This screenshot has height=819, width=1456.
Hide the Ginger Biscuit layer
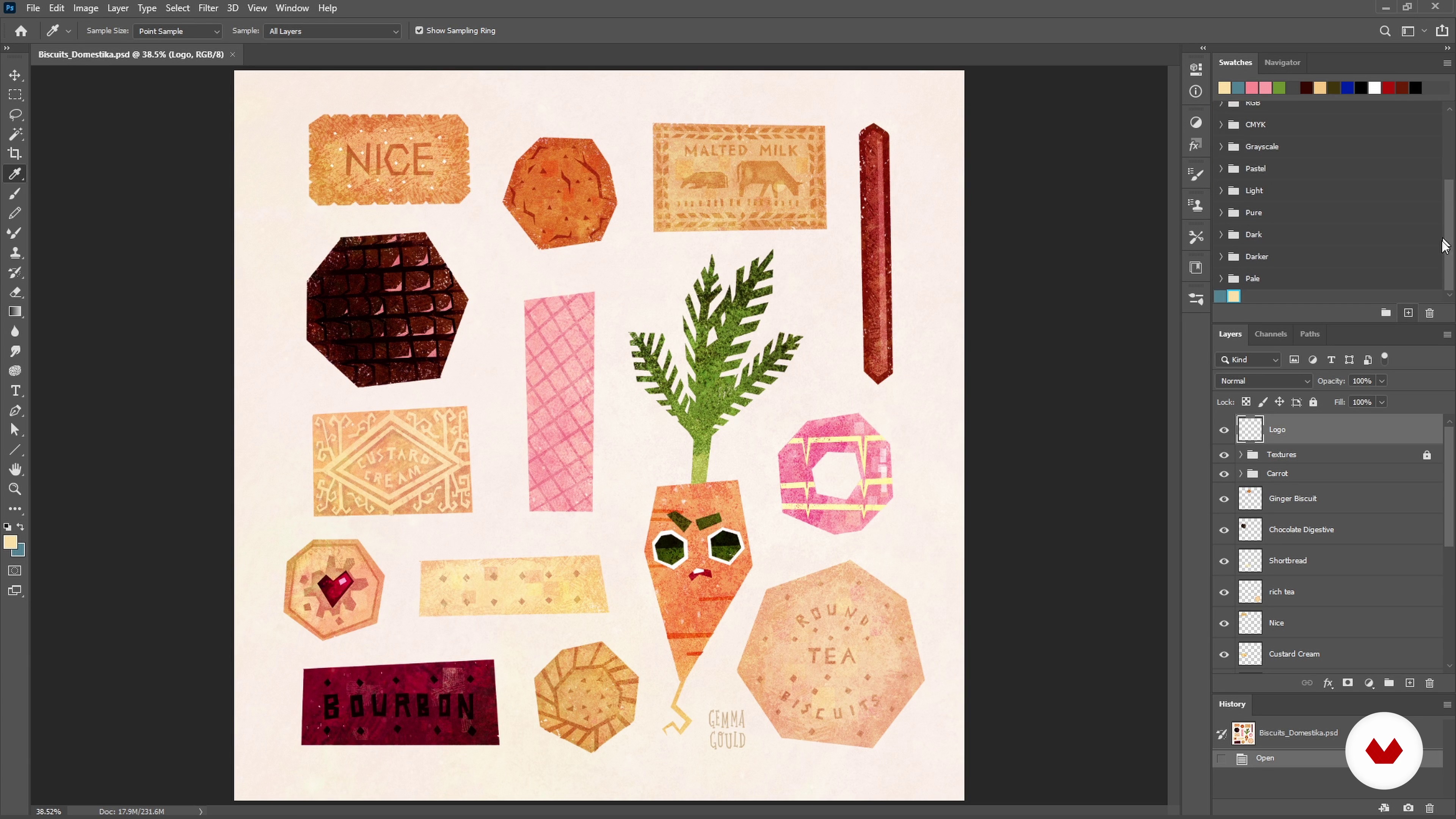[x=1224, y=499]
